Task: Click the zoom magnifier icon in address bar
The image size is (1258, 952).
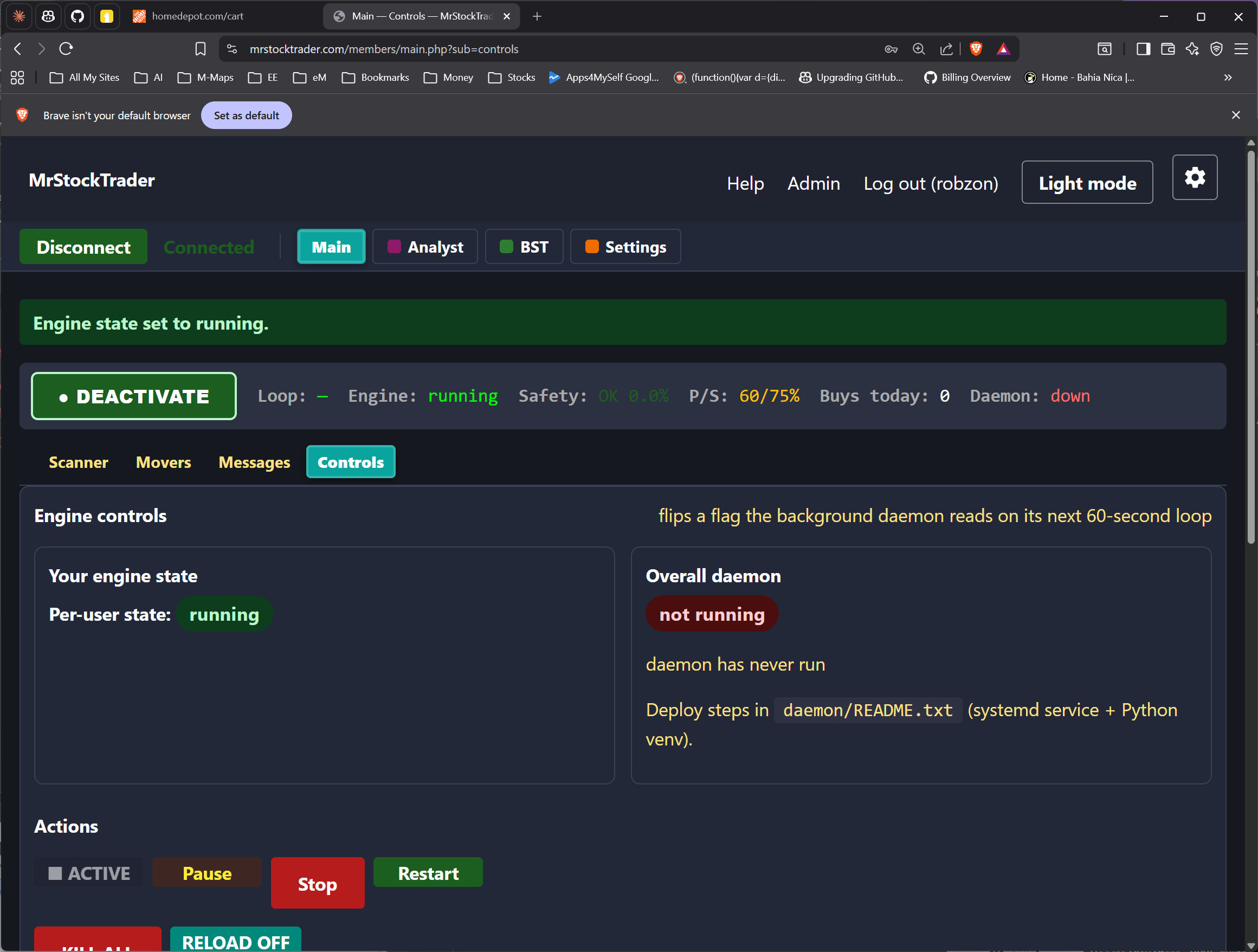Action: coord(919,49)
